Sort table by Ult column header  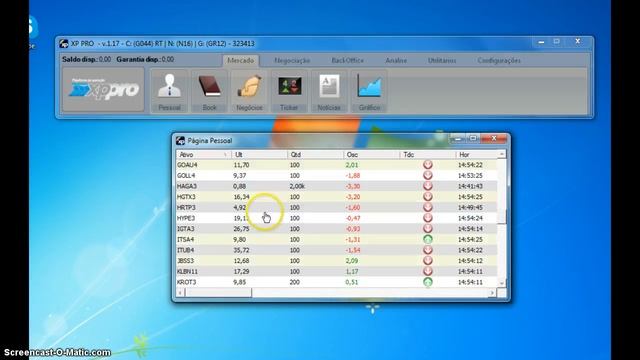[x=260, y=155]
